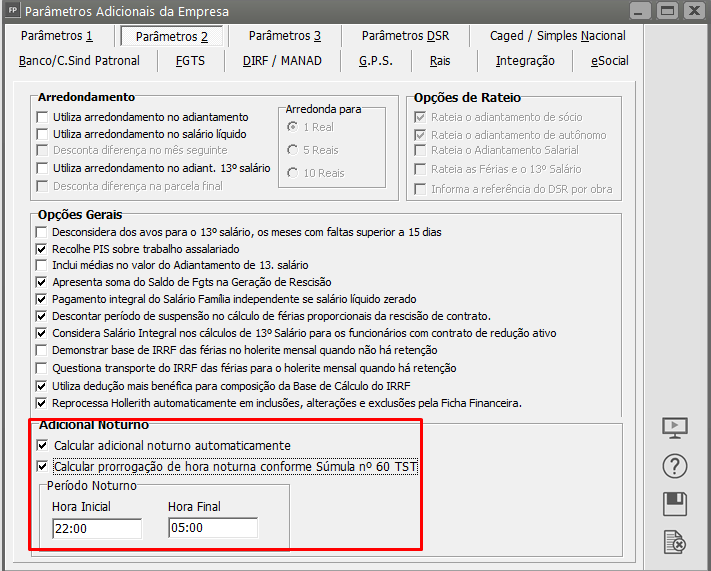
Task: Select the '5 Reais' rounding radio button
Action: (x=292, y=150)
